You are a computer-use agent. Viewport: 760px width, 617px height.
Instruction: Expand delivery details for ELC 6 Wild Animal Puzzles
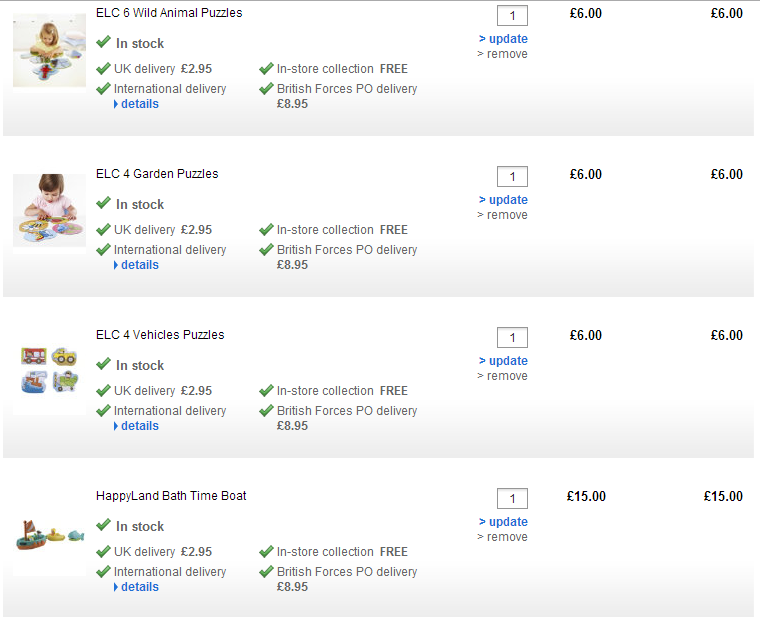(x=136, y=104)
